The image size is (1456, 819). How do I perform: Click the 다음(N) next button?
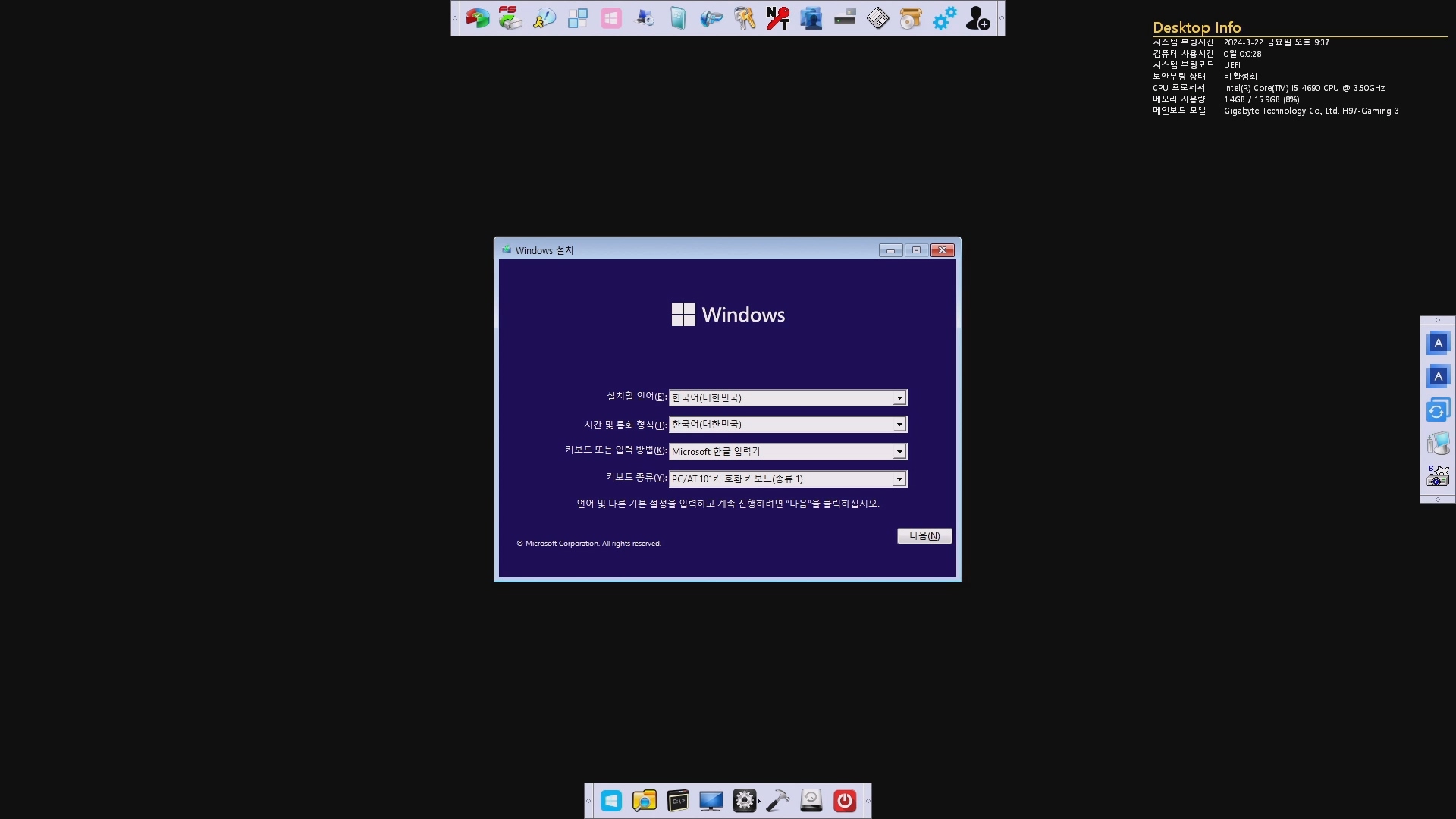(924, 536)
